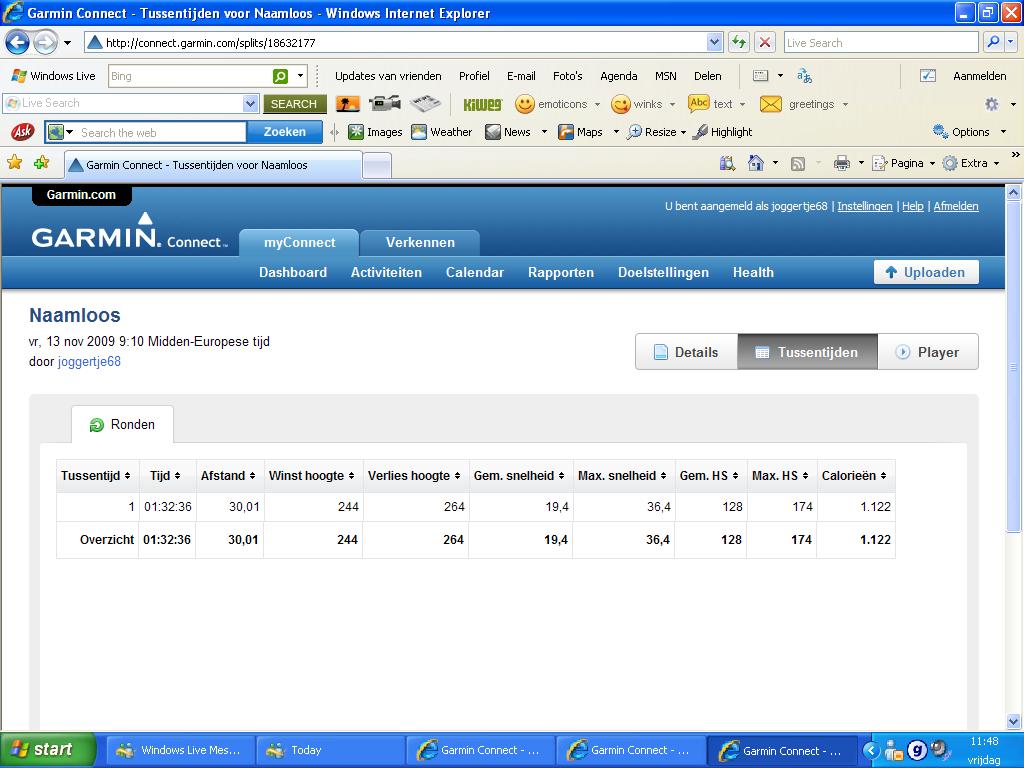Screen dimensions: 1024x768
Task: Click the Live Search magnifier icon
Action: (x=993, y=42)
